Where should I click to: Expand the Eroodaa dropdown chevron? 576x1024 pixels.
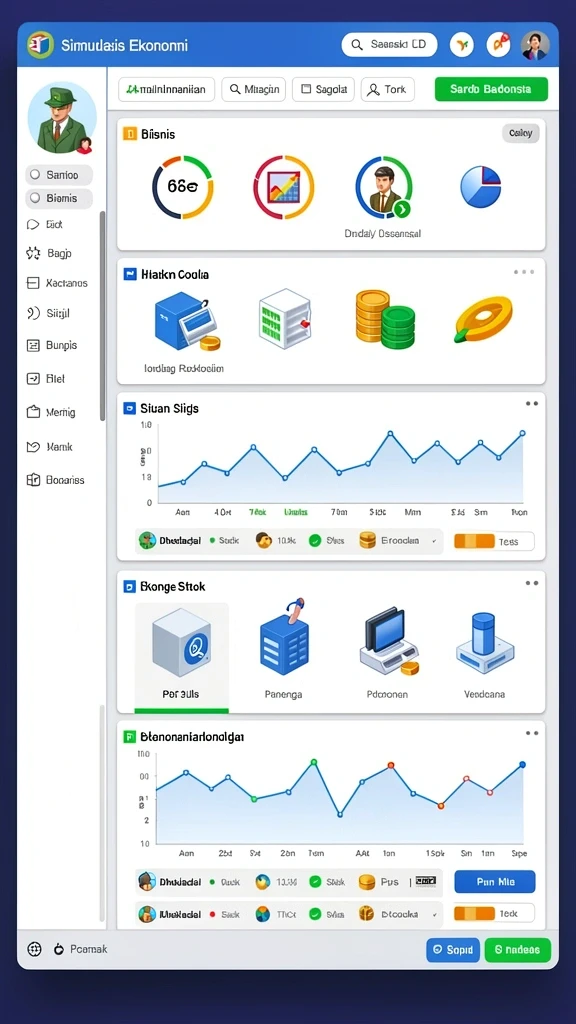(x=434, y=541)
